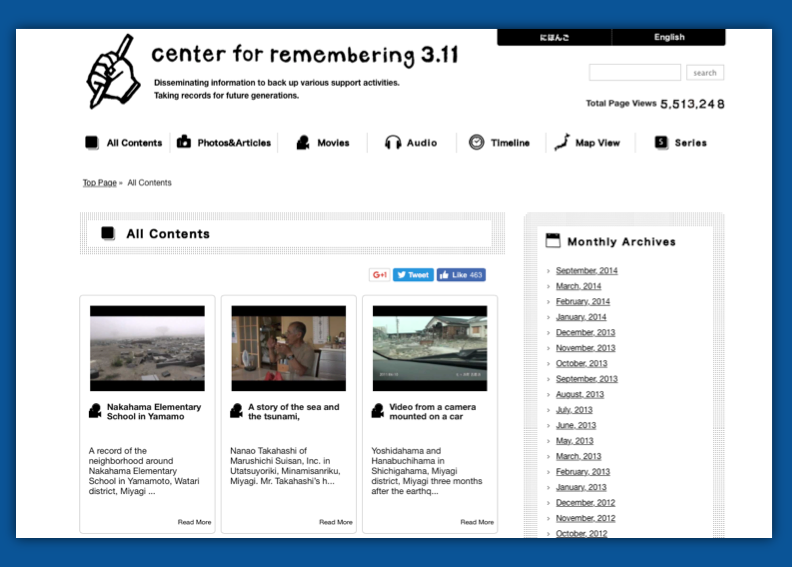Switch language to English tab
Image resolution: width=792 pixels, height=567 pixels.
(x=669, y=37)
